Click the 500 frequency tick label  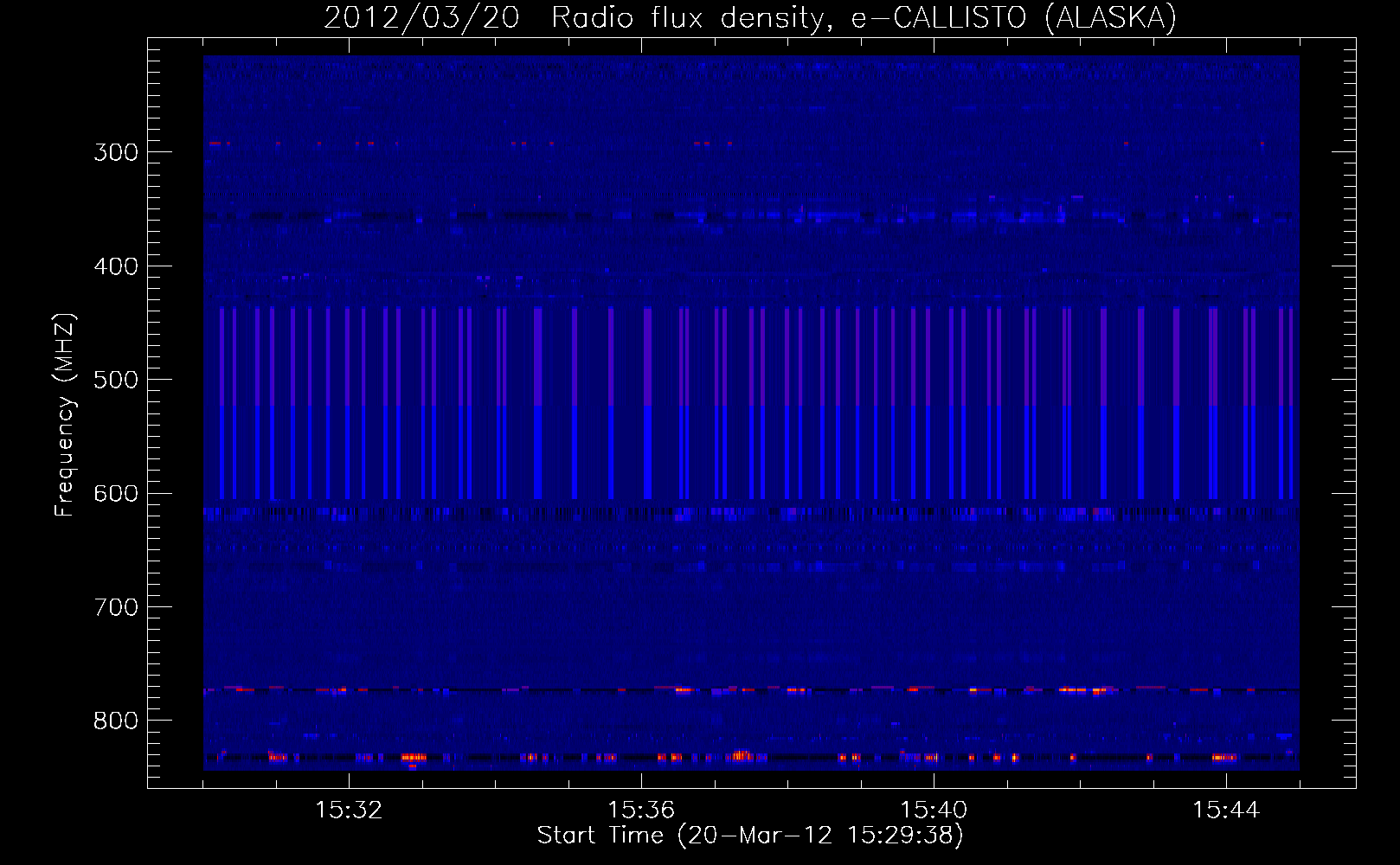point(116,380)
